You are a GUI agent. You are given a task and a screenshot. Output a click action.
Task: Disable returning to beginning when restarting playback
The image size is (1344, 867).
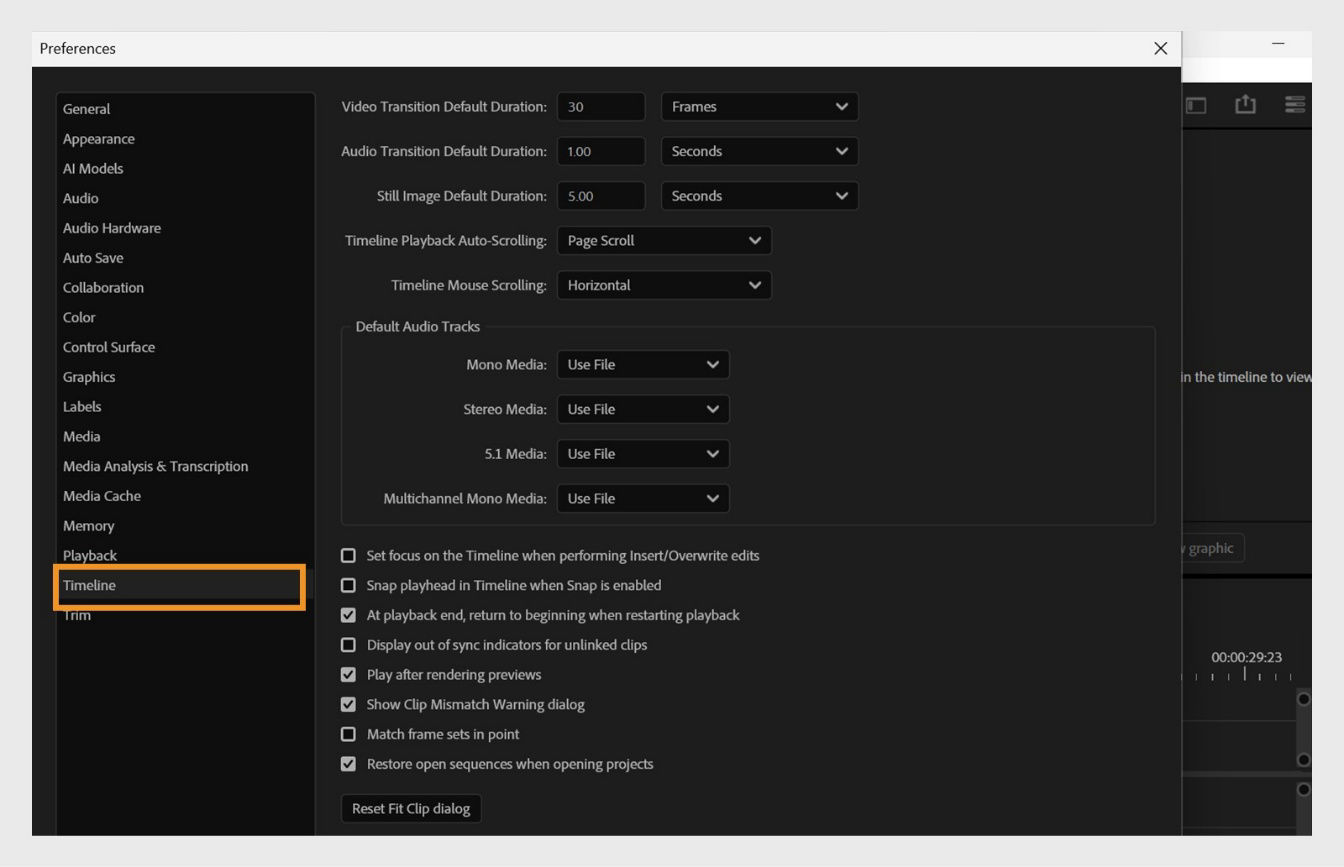click(348, 615)
